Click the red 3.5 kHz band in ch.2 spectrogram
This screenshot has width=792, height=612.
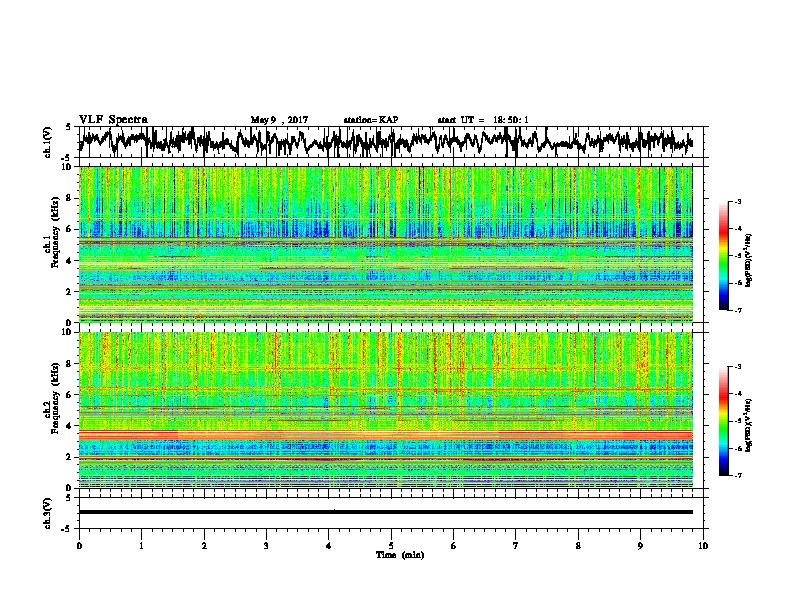(386, 435)
